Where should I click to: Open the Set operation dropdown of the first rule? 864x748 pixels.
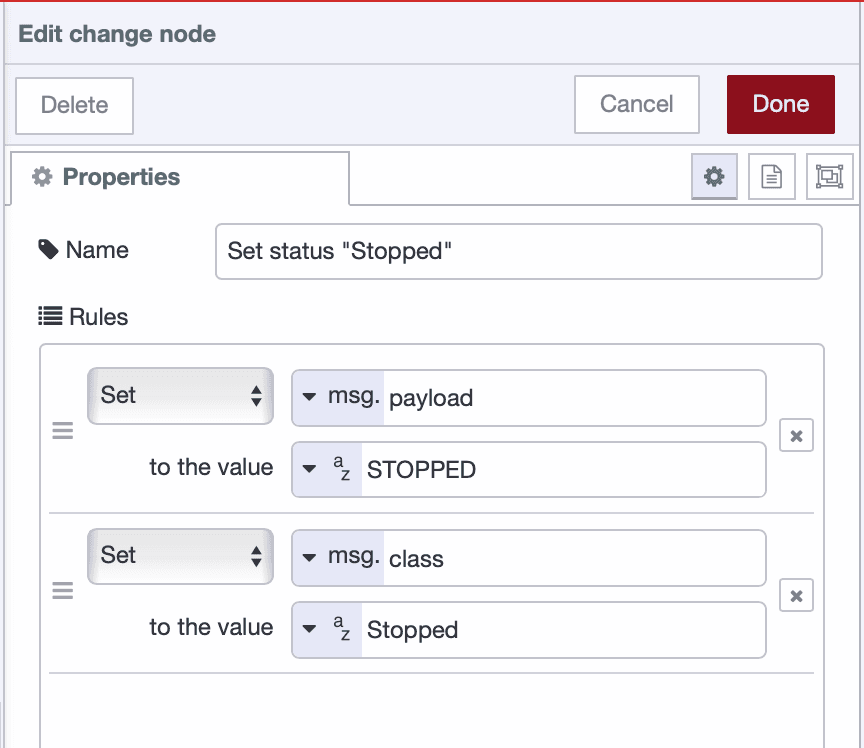coord(180,396)
